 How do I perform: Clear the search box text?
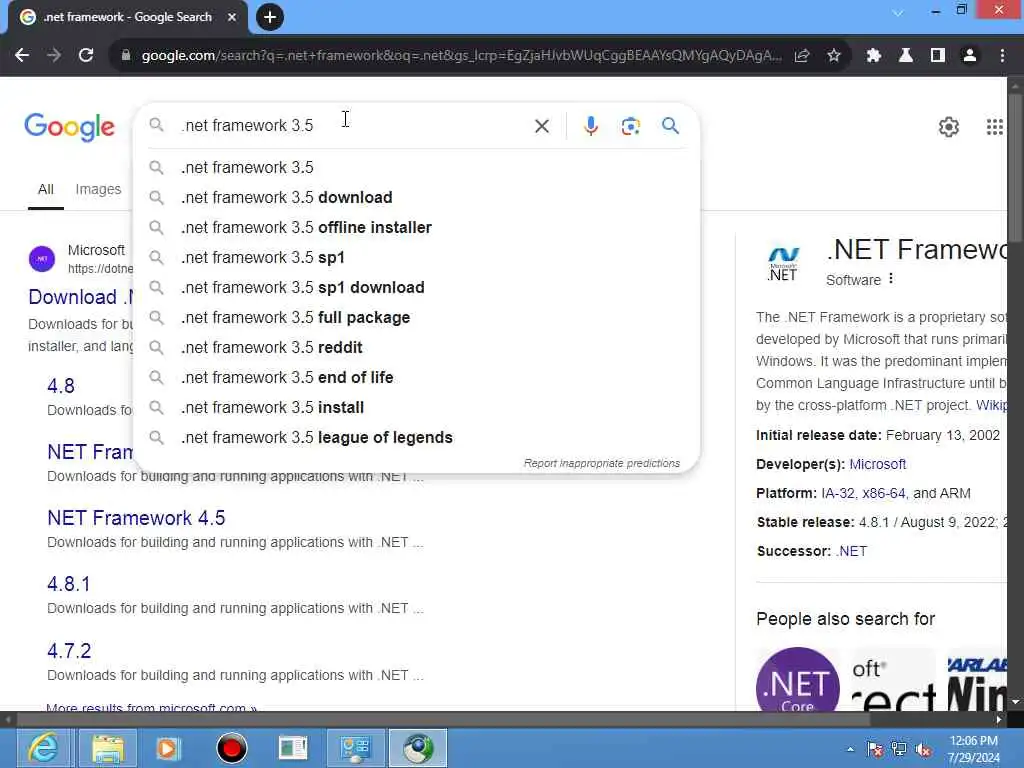tap(542, 126)
